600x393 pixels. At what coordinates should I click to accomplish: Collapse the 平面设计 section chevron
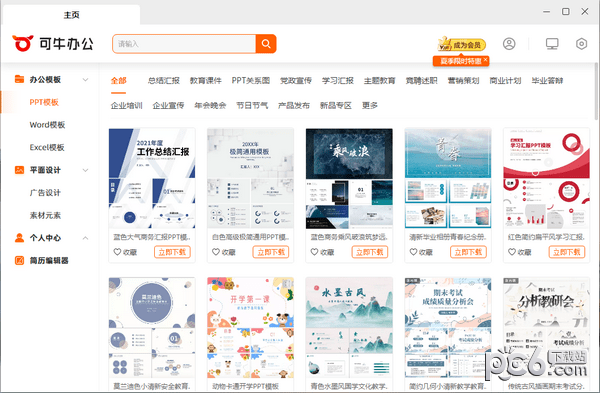click(85, 170)
